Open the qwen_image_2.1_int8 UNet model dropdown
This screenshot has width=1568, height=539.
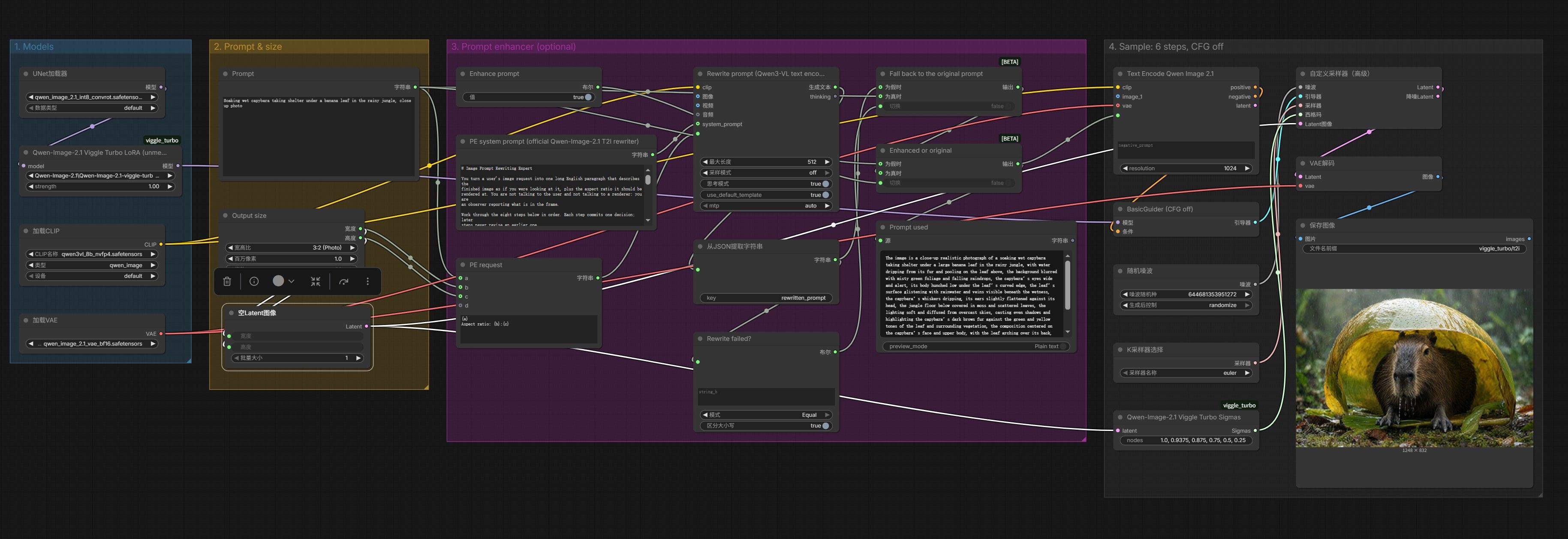[92, 97]
